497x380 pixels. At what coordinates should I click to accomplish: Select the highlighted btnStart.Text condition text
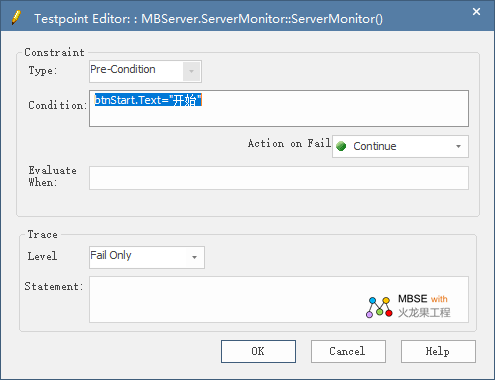[x=148, y=100]
